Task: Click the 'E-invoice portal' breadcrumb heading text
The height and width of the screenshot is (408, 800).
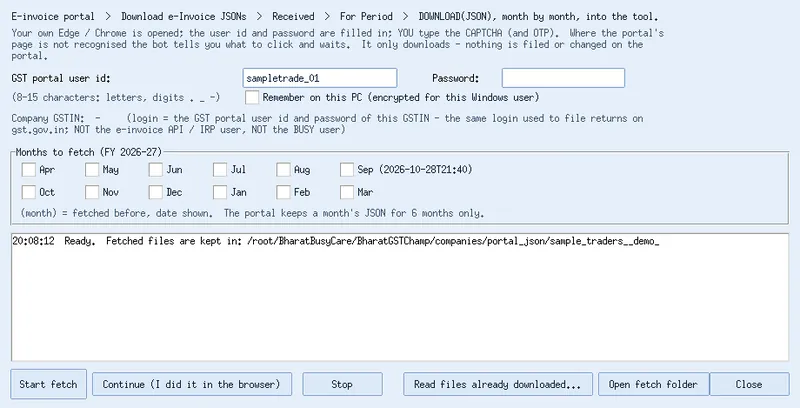Action: [53, 17]
